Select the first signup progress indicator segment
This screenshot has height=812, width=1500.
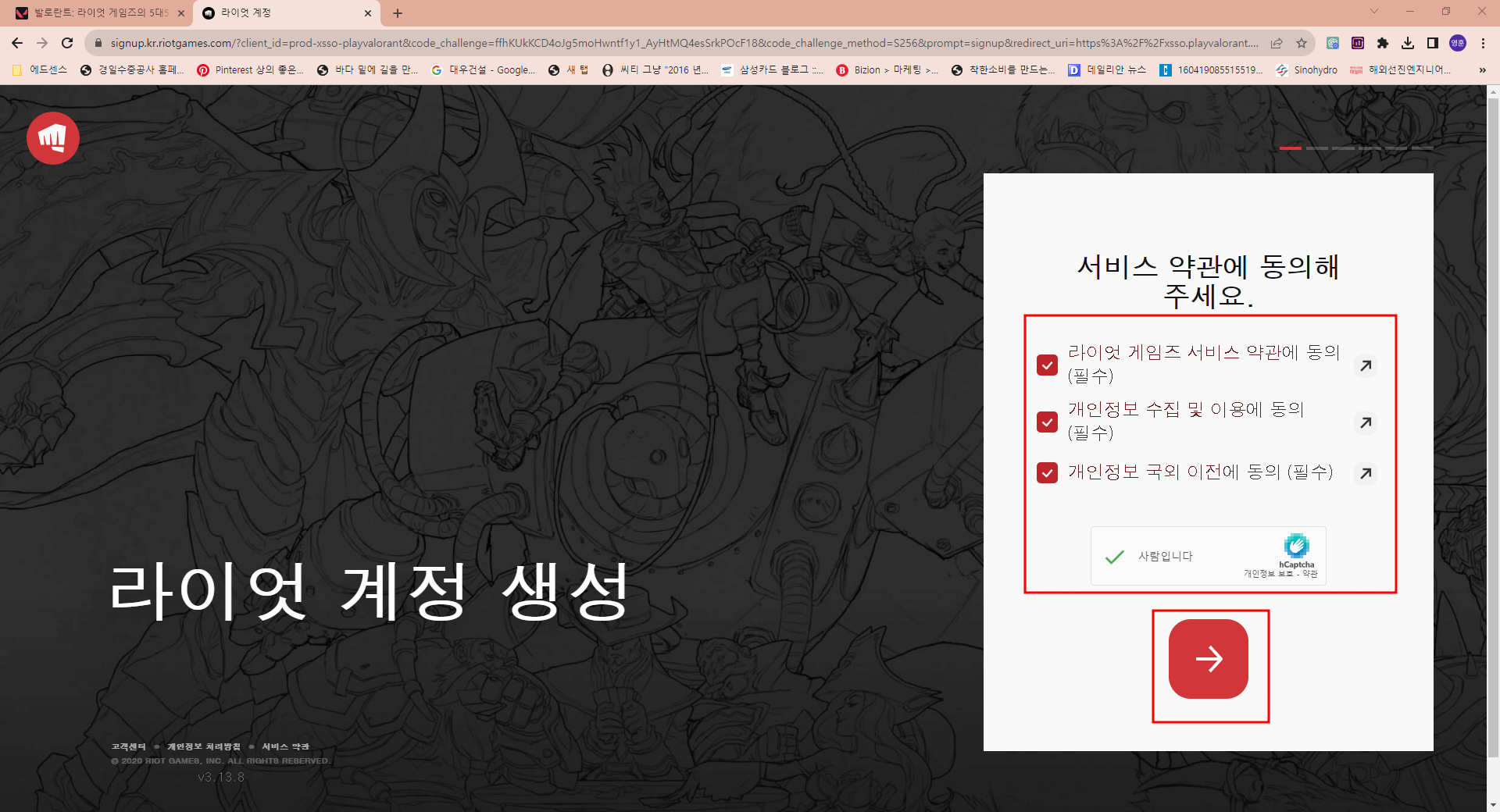(1291, 147)
